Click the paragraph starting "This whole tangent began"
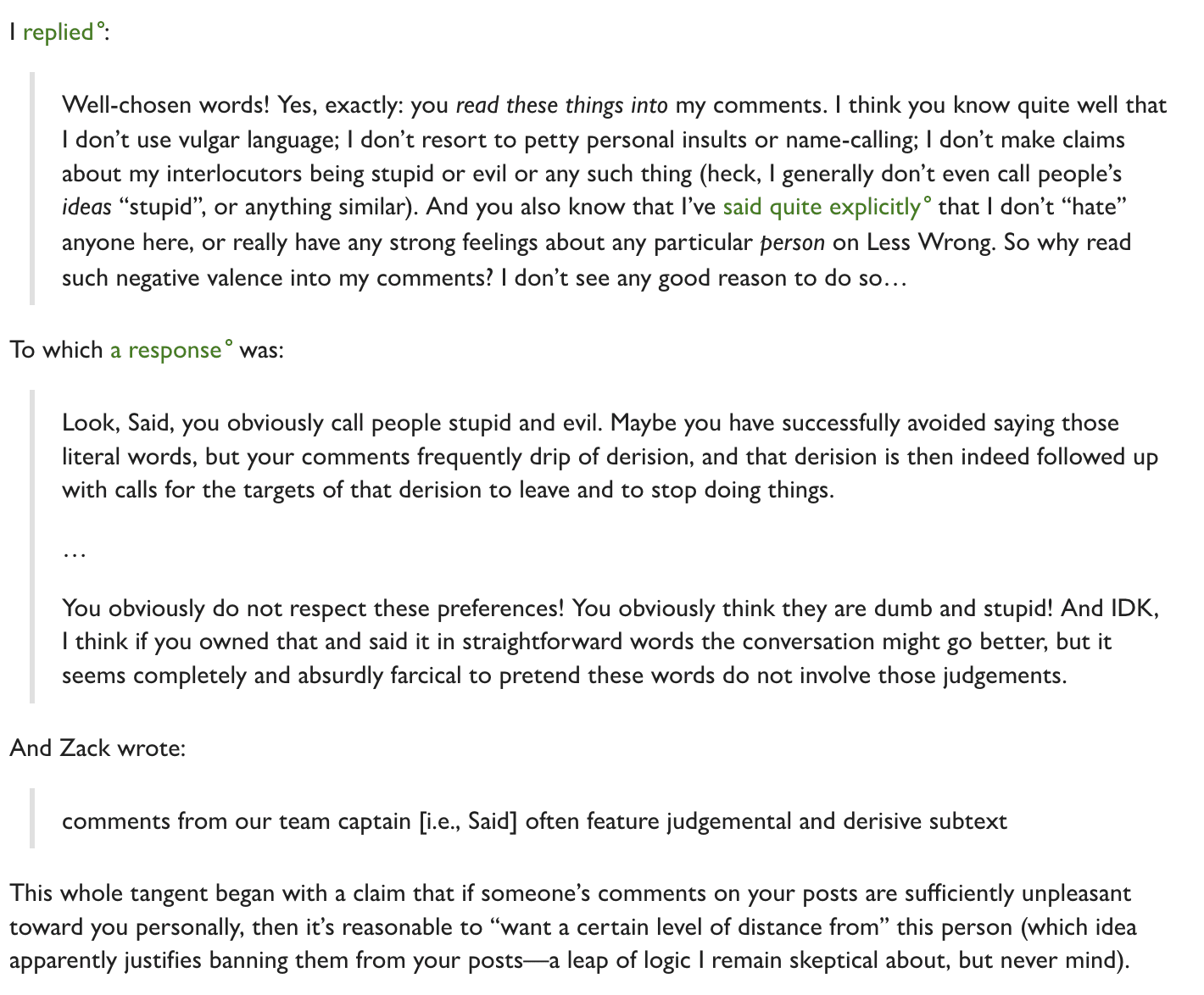 point(573,927)
